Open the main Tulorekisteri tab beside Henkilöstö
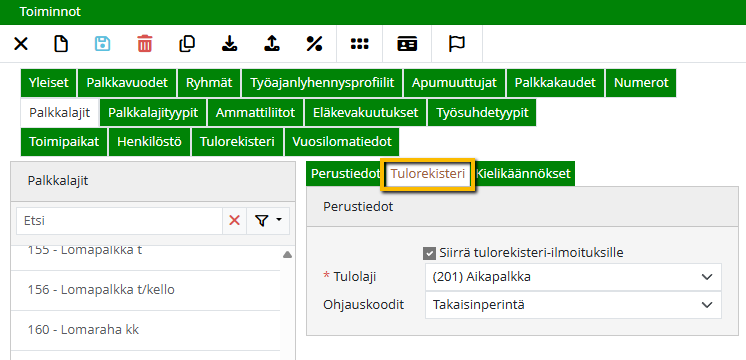The width and height of the screenshot is (746, 360). [237, 142]
